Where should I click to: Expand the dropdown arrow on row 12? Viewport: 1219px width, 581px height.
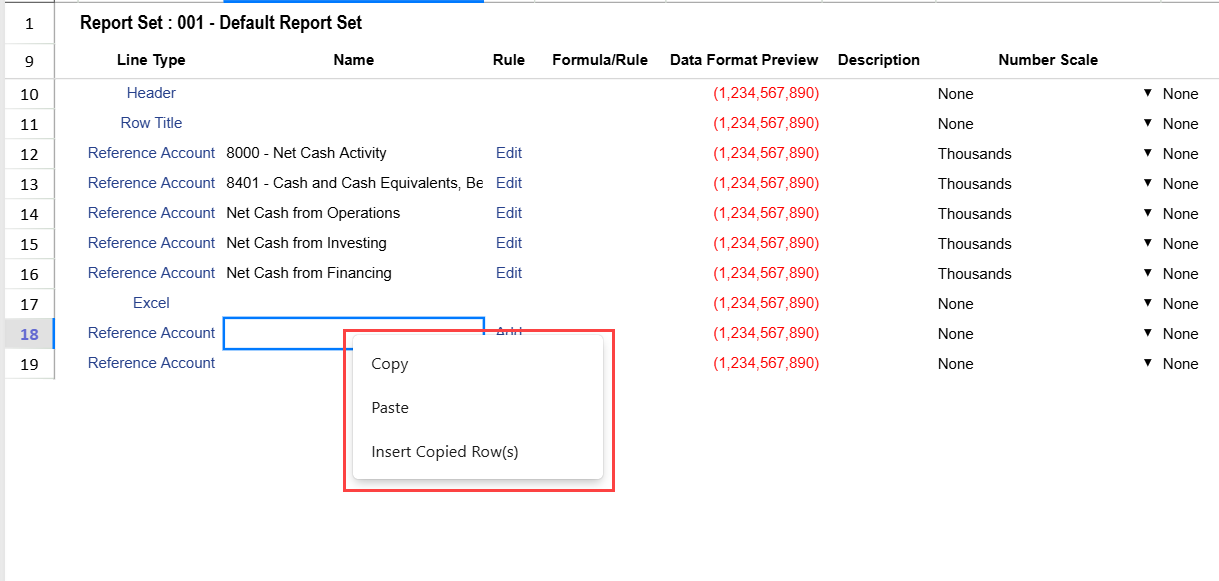point(1148,153)
